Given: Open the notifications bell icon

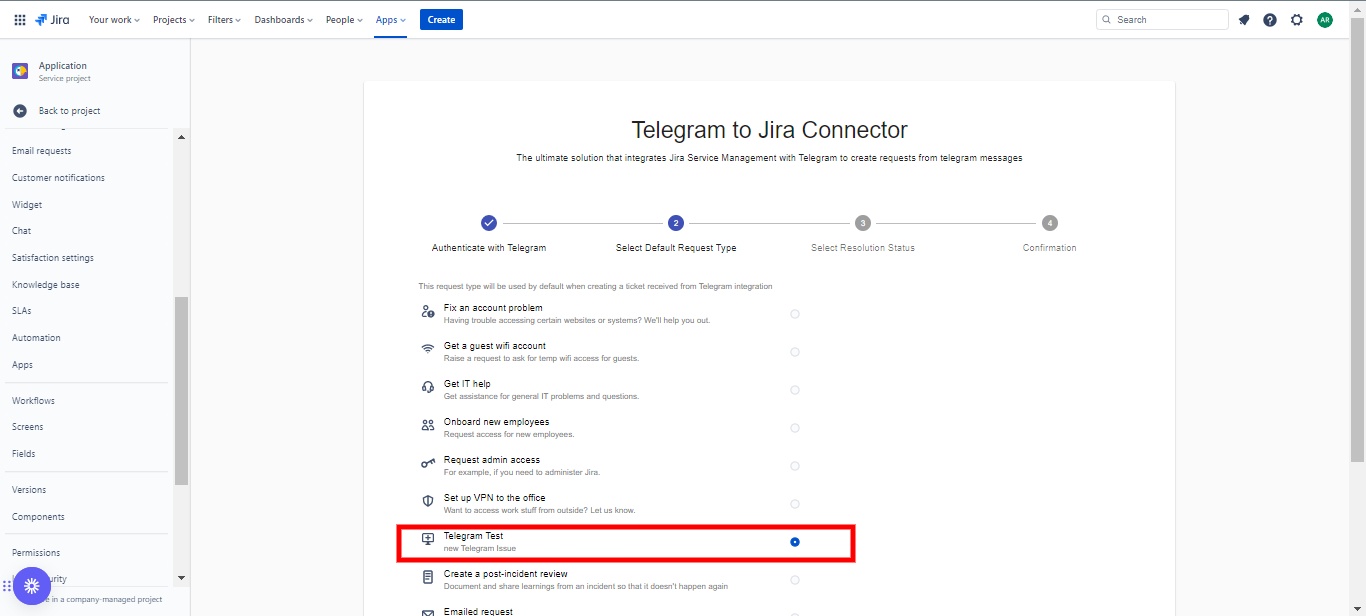Looking at the screenshot, I should (x=1244, y=20).
